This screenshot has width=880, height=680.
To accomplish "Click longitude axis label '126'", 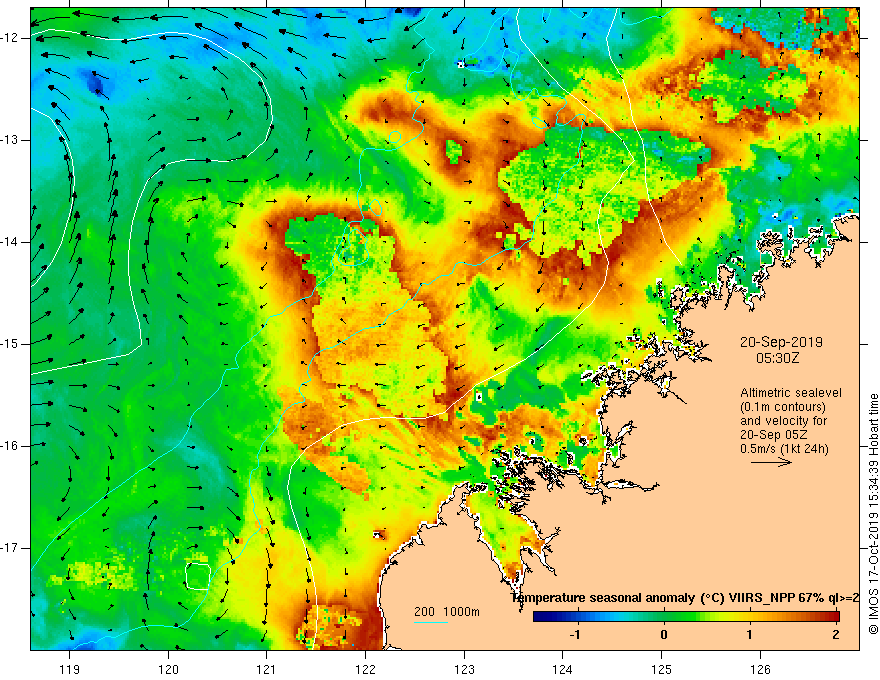I will click(x=760, y=669).
